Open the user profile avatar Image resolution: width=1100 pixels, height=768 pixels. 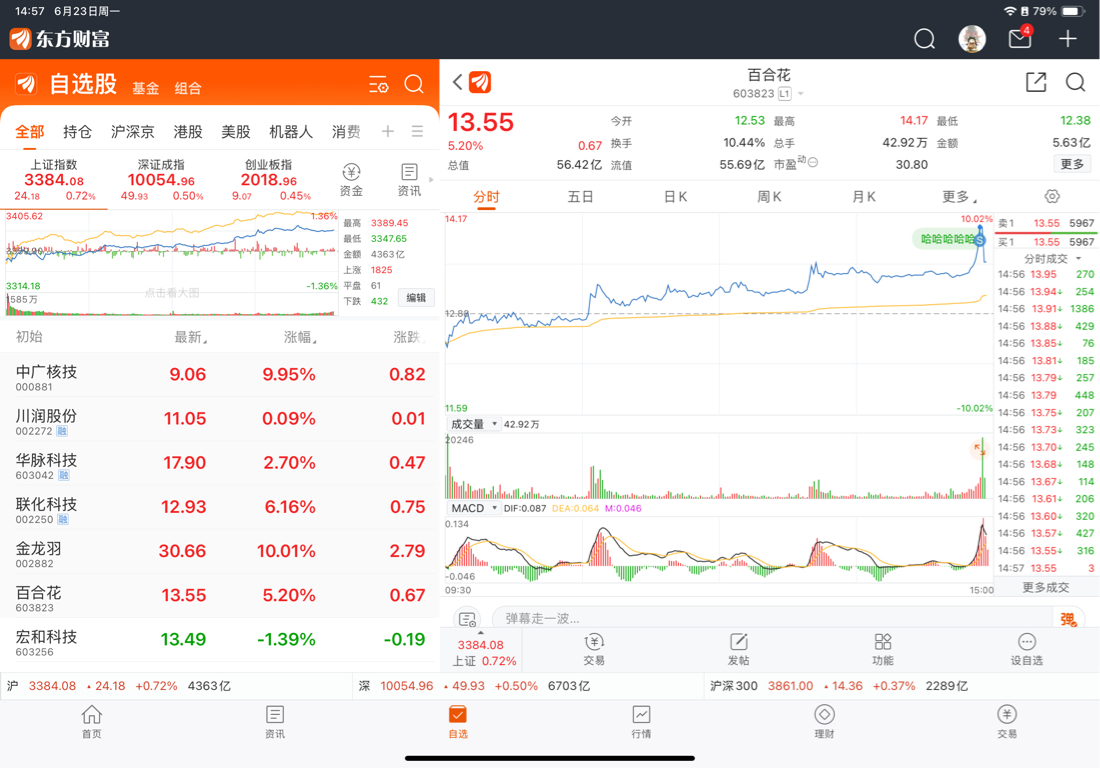click(972, 39)
